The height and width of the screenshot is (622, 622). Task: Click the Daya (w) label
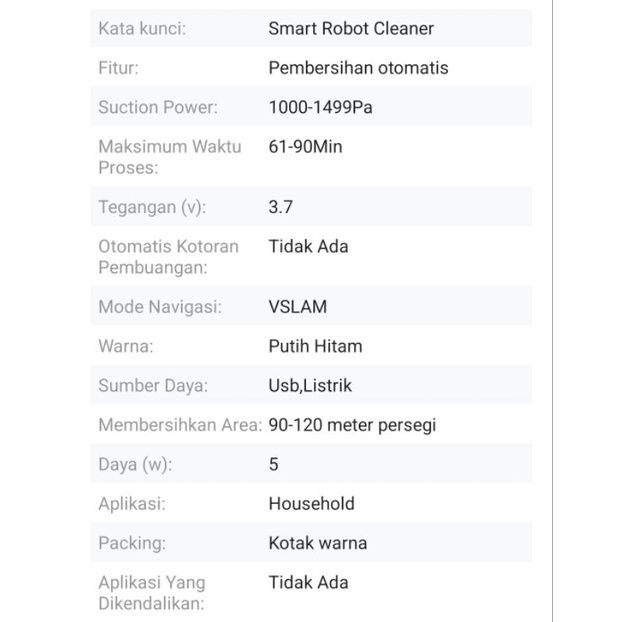[x=135, y=465]
